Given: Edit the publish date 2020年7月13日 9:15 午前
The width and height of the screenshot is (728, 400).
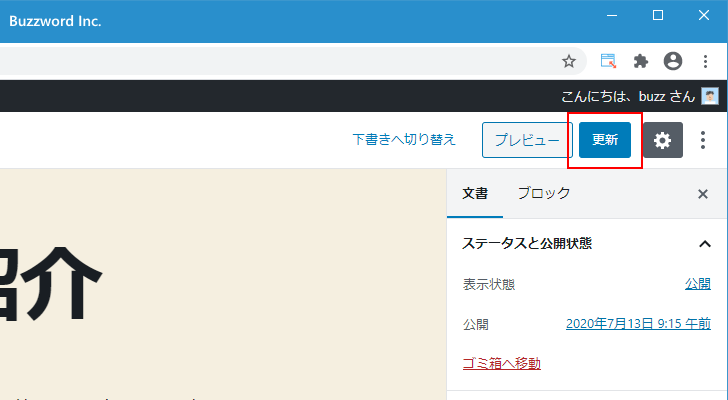Looking at the screenshot, I should [x=638, y=323].
